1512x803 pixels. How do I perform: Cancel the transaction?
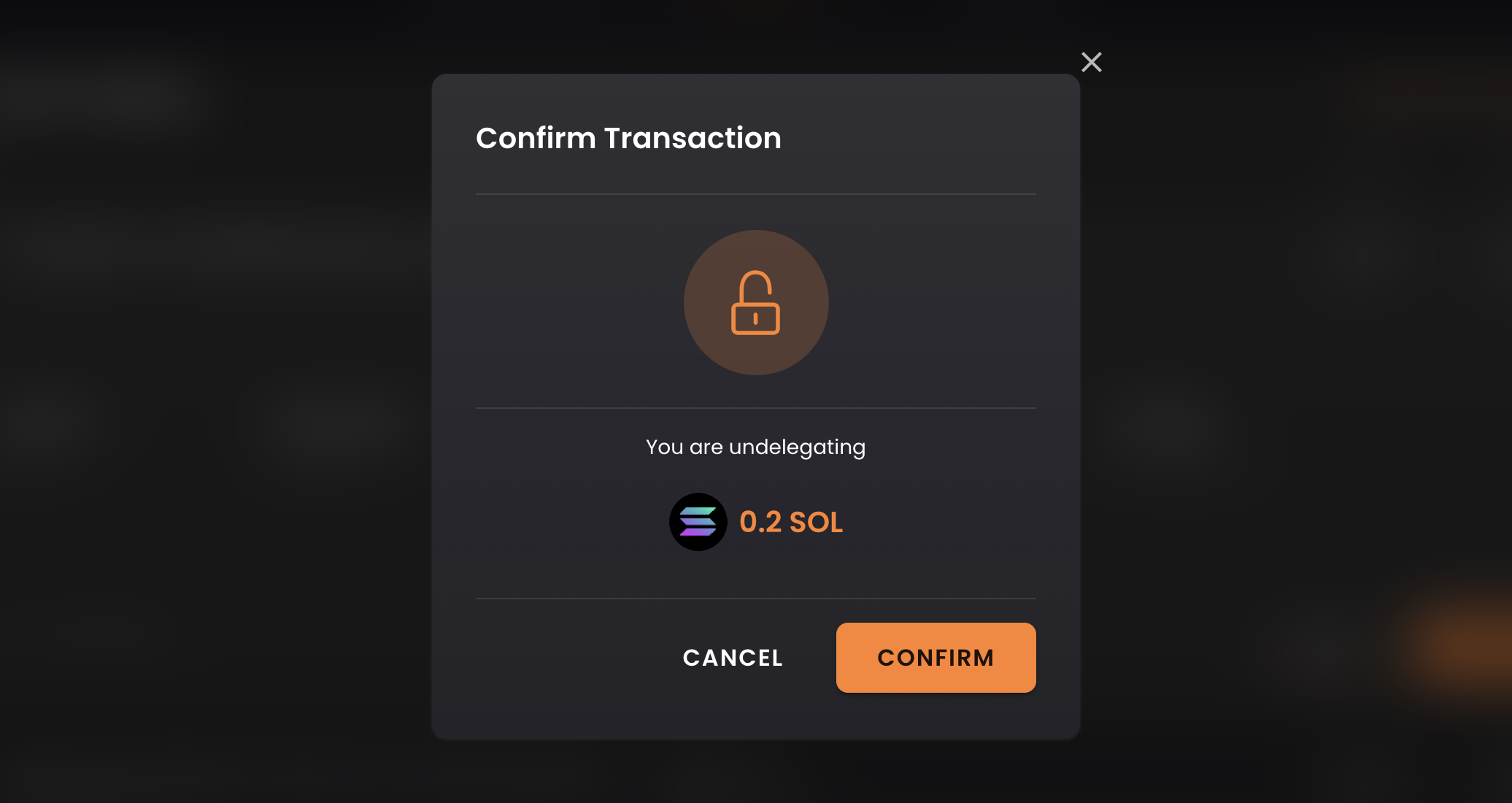733,658
